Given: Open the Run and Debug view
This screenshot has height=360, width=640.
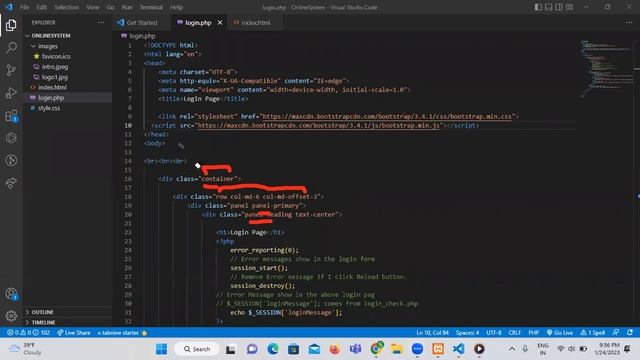Looking at the screenshot, I should click(11, 93).
